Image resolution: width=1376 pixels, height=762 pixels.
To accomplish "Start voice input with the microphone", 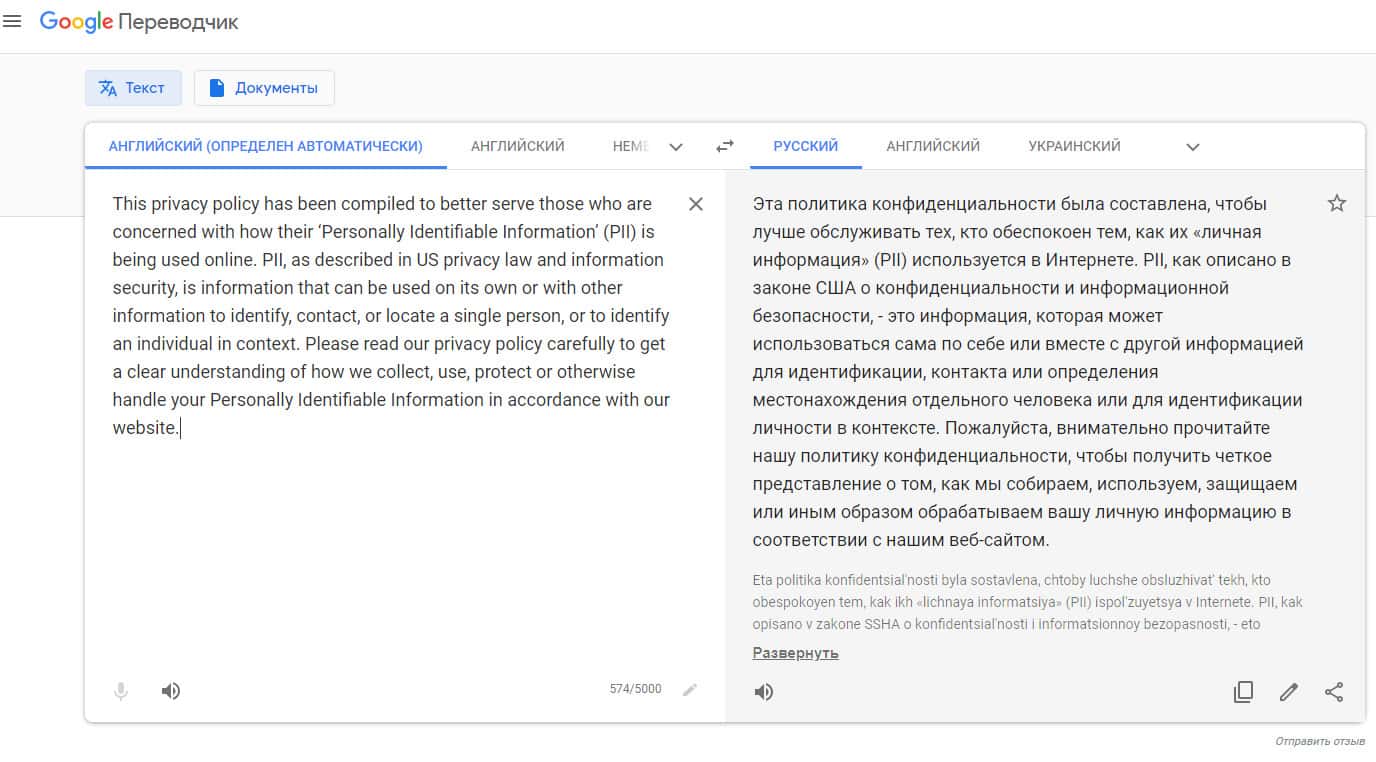I will 121,691.
